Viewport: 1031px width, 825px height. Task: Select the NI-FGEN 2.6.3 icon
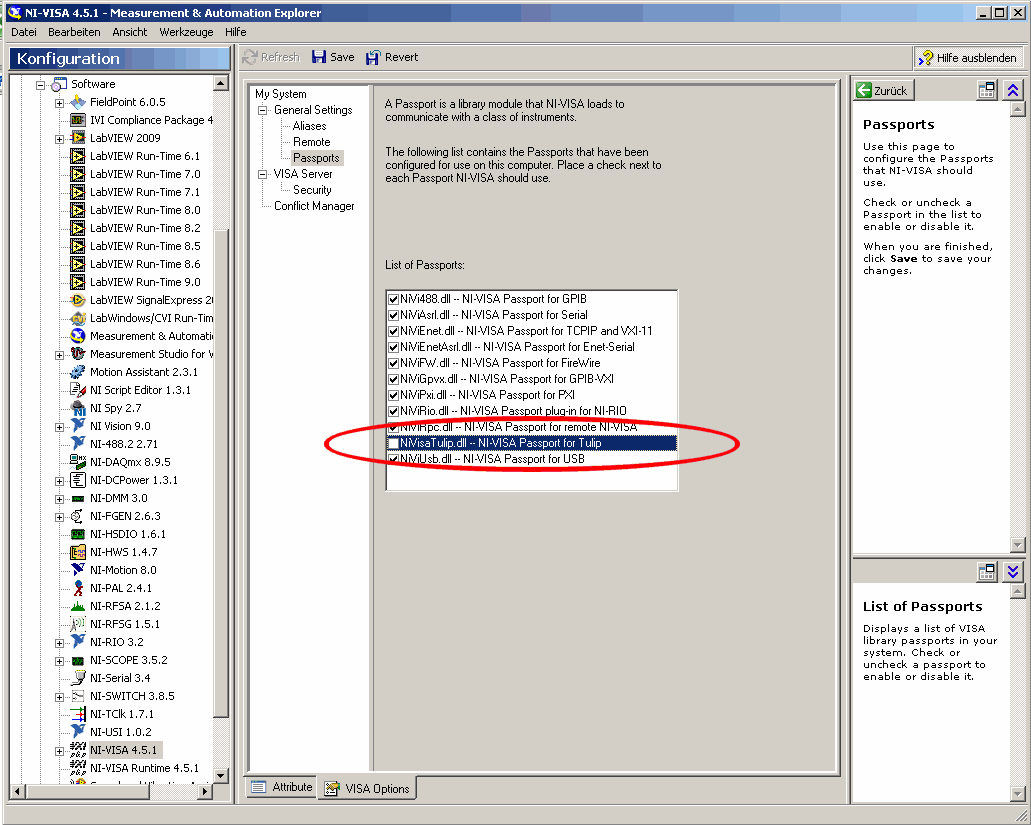[x=78, y=516]
